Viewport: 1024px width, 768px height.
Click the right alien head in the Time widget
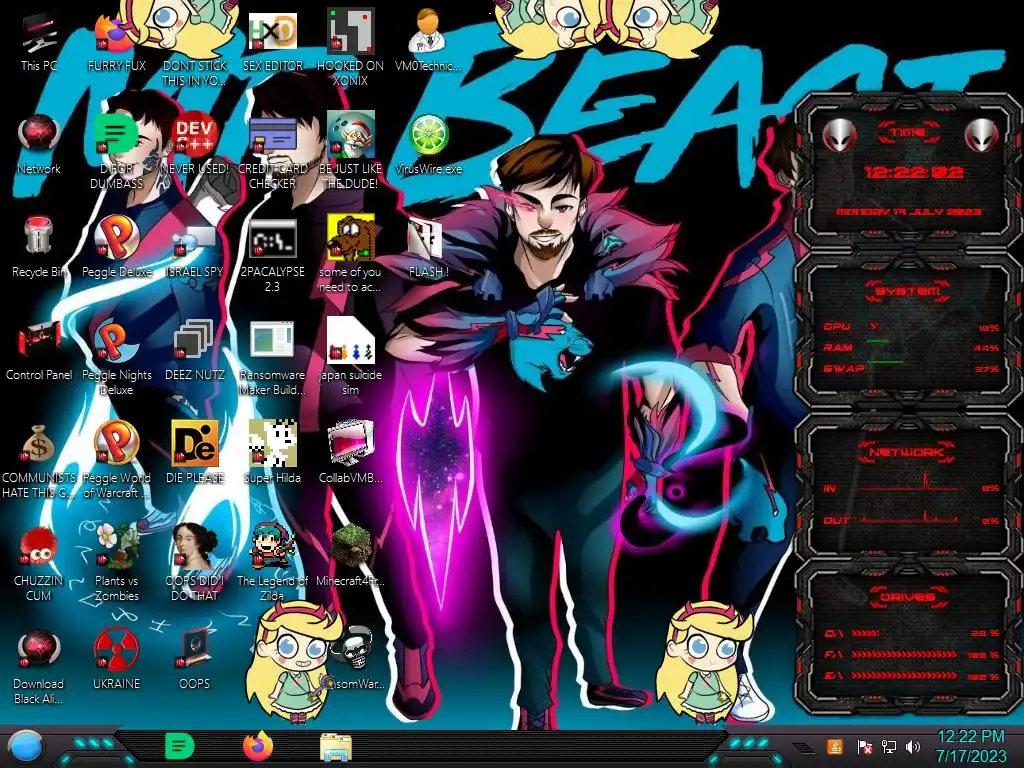point(982,135)
